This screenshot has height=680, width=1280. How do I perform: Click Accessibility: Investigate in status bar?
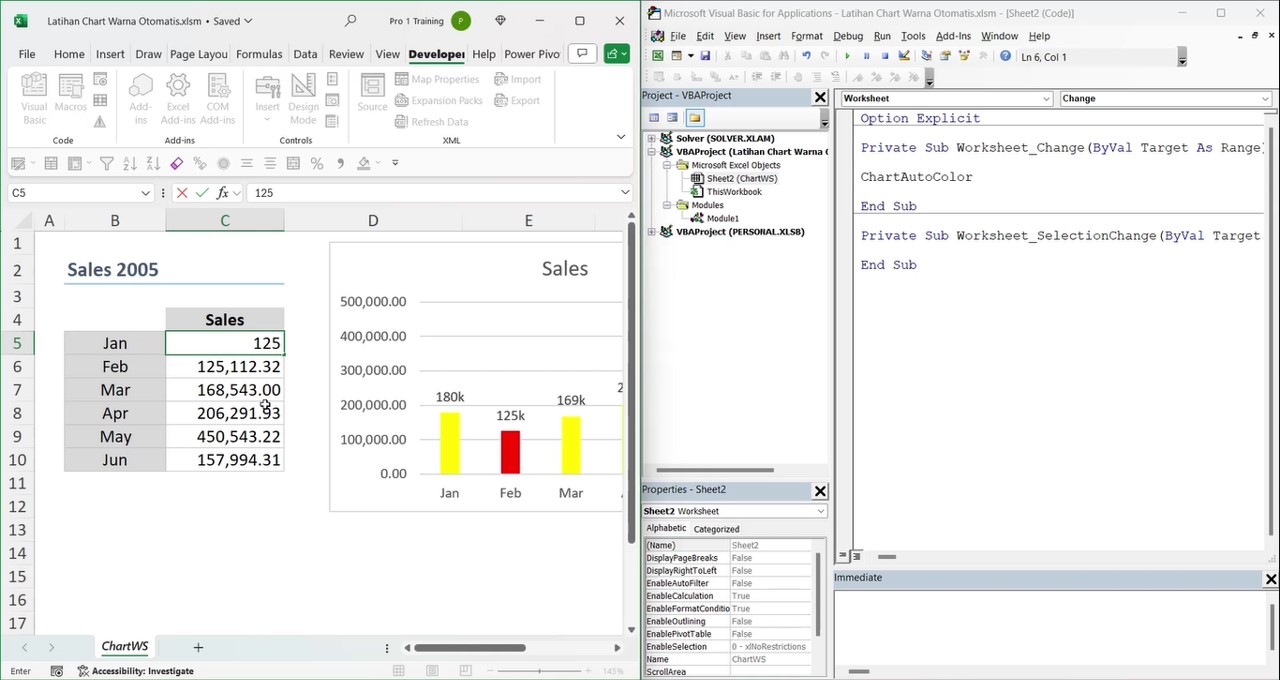[x=142, y=671]
